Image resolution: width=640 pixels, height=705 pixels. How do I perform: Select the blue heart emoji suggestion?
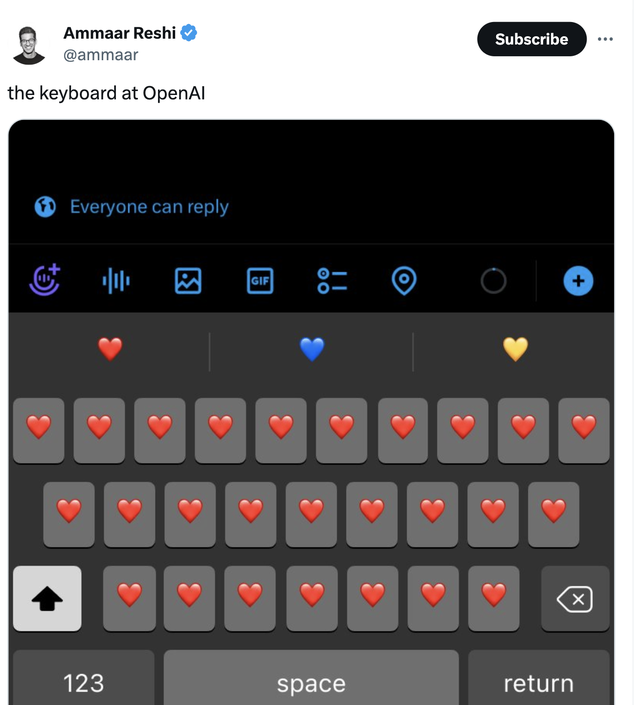point(312,349)
